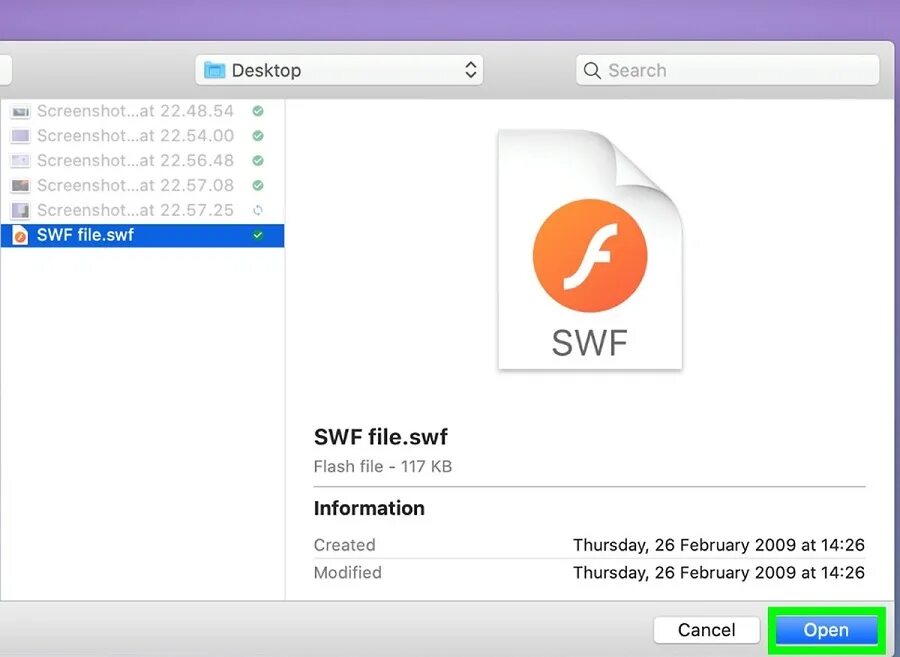
Task: Click syncing status icon for Screenshot 22.57.25
Action: [x=258, y=210]
